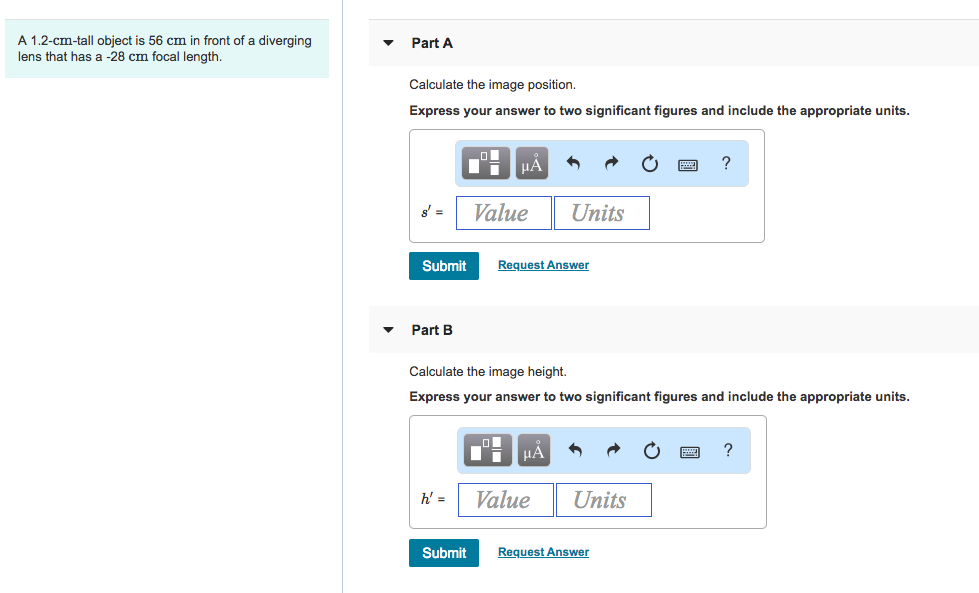Click Request Answer link for Part B
979x593 pixels.
543,552
